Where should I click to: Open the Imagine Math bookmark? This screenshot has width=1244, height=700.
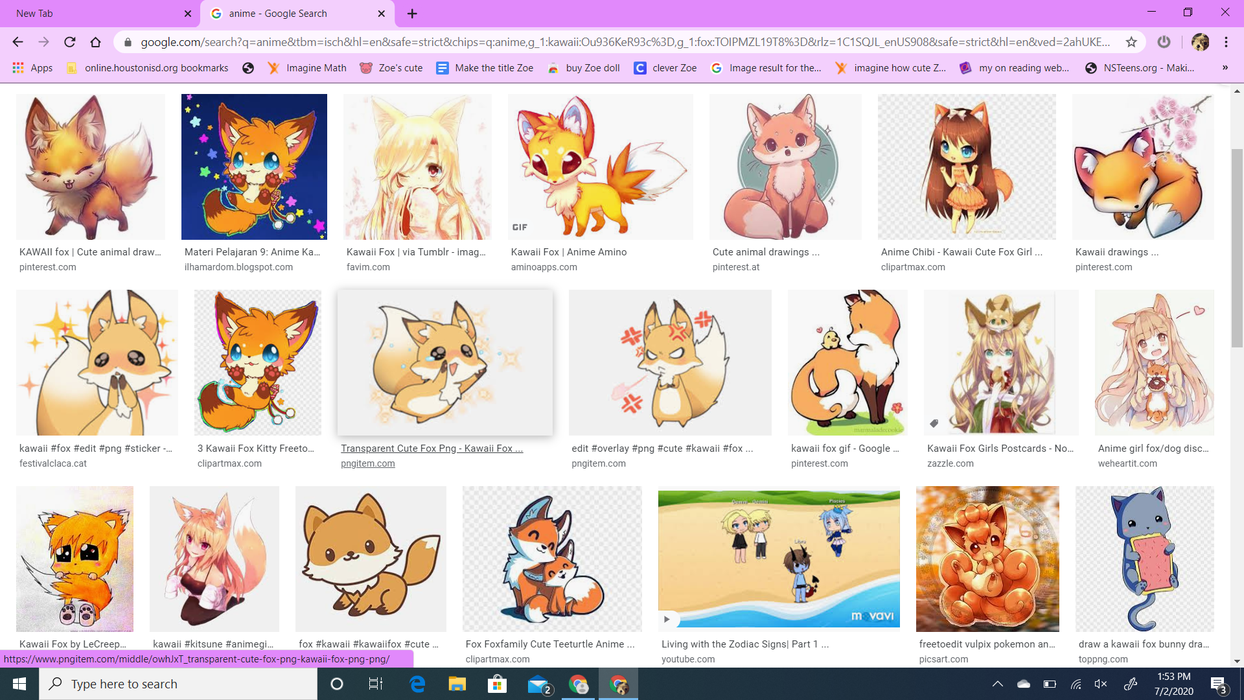point(307,68)
